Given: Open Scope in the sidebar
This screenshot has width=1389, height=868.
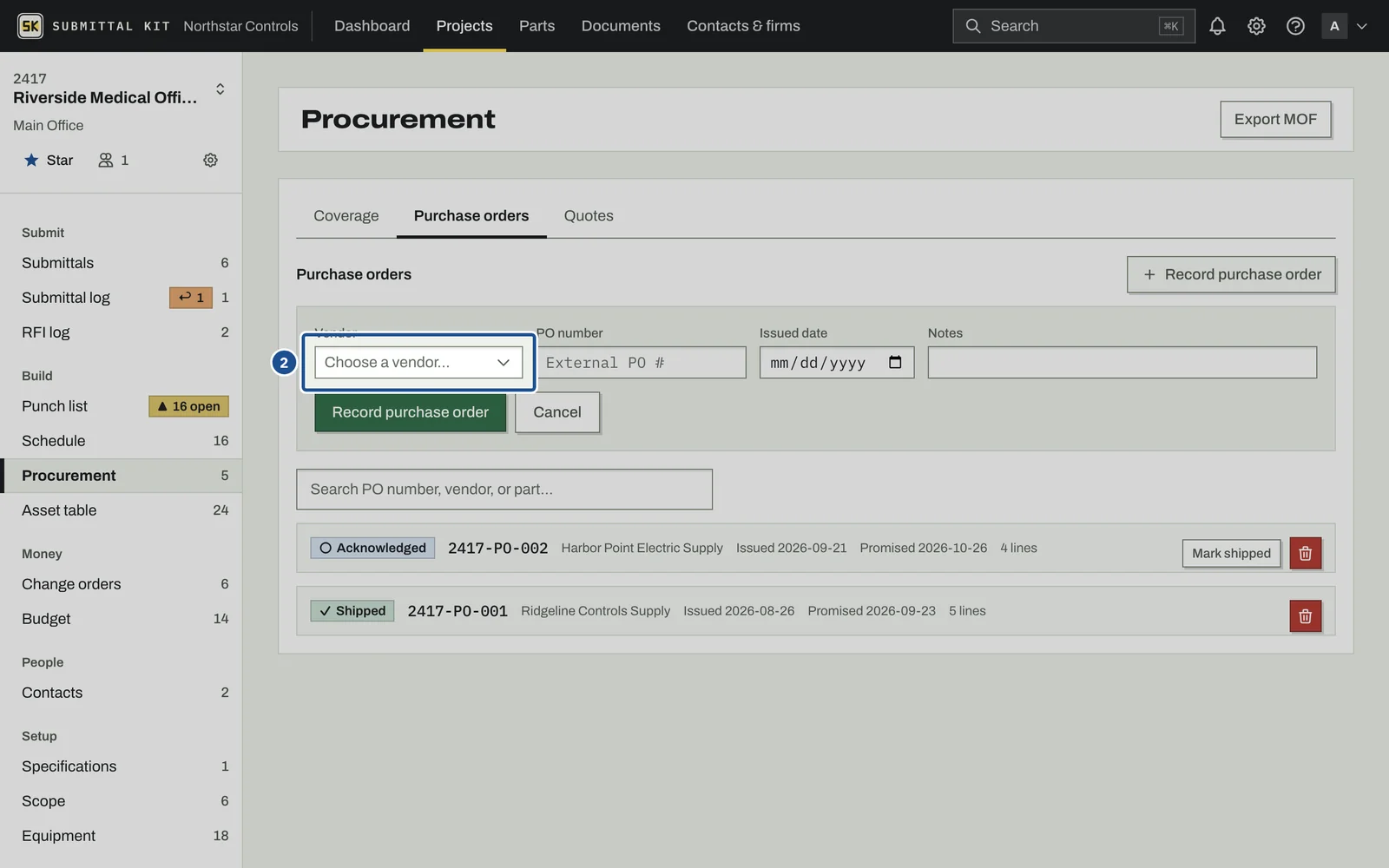Looking at the screenshot, I should [x=122, y=801].
